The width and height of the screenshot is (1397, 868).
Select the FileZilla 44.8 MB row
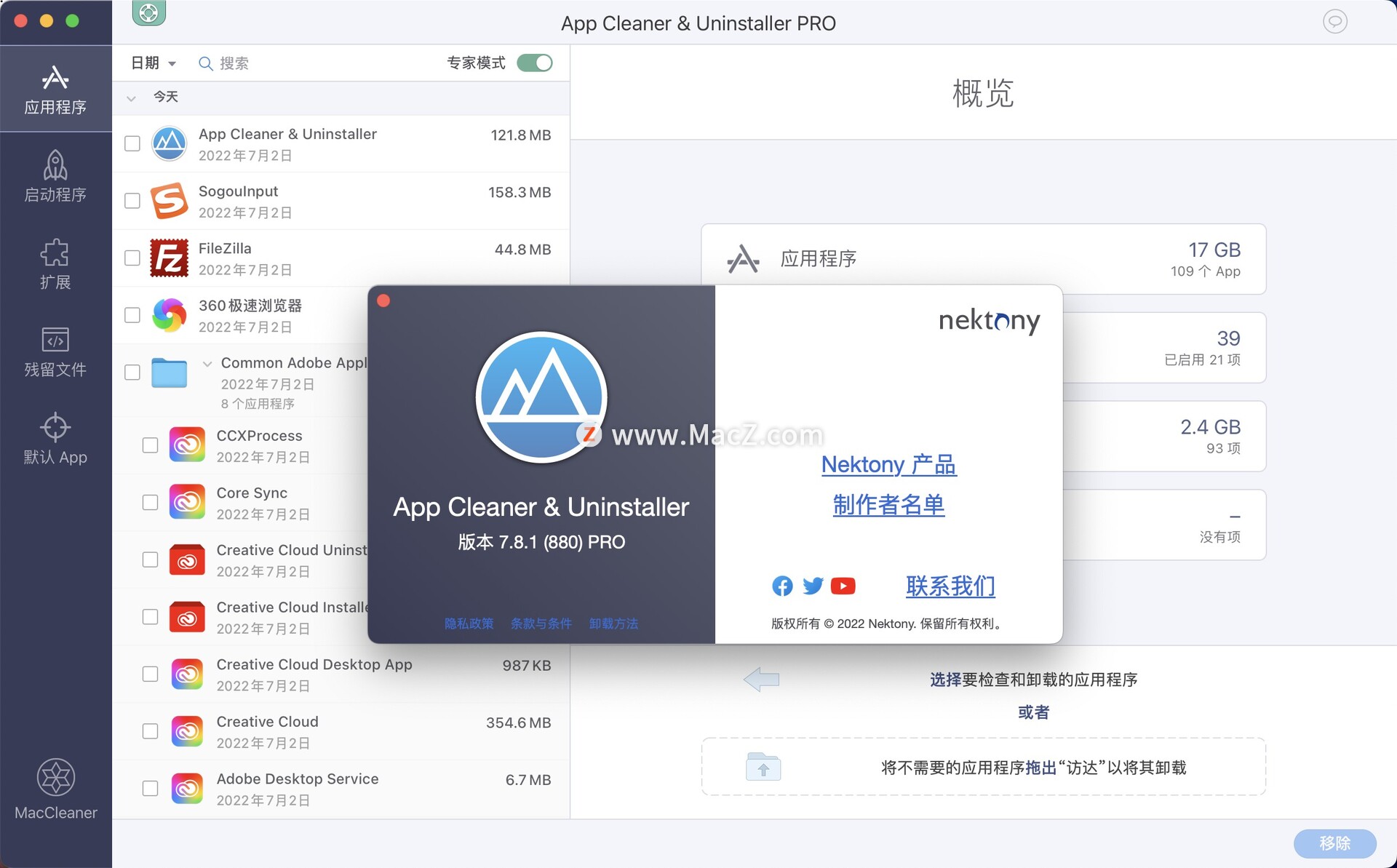[x=341, y=258]
